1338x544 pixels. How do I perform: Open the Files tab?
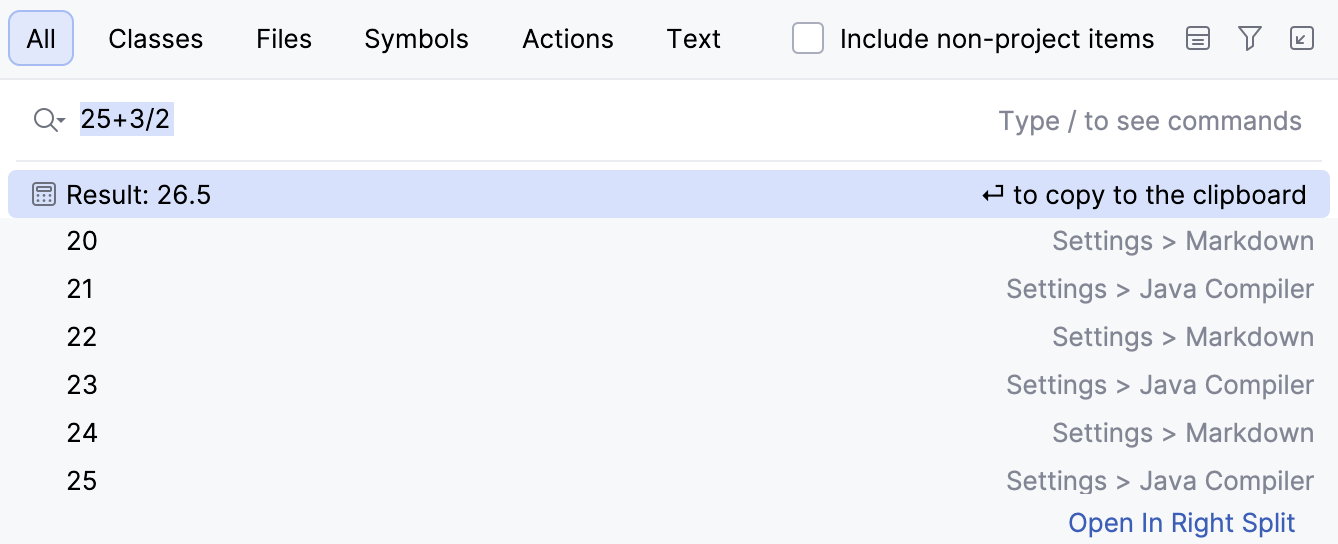(x=284, y=39)
